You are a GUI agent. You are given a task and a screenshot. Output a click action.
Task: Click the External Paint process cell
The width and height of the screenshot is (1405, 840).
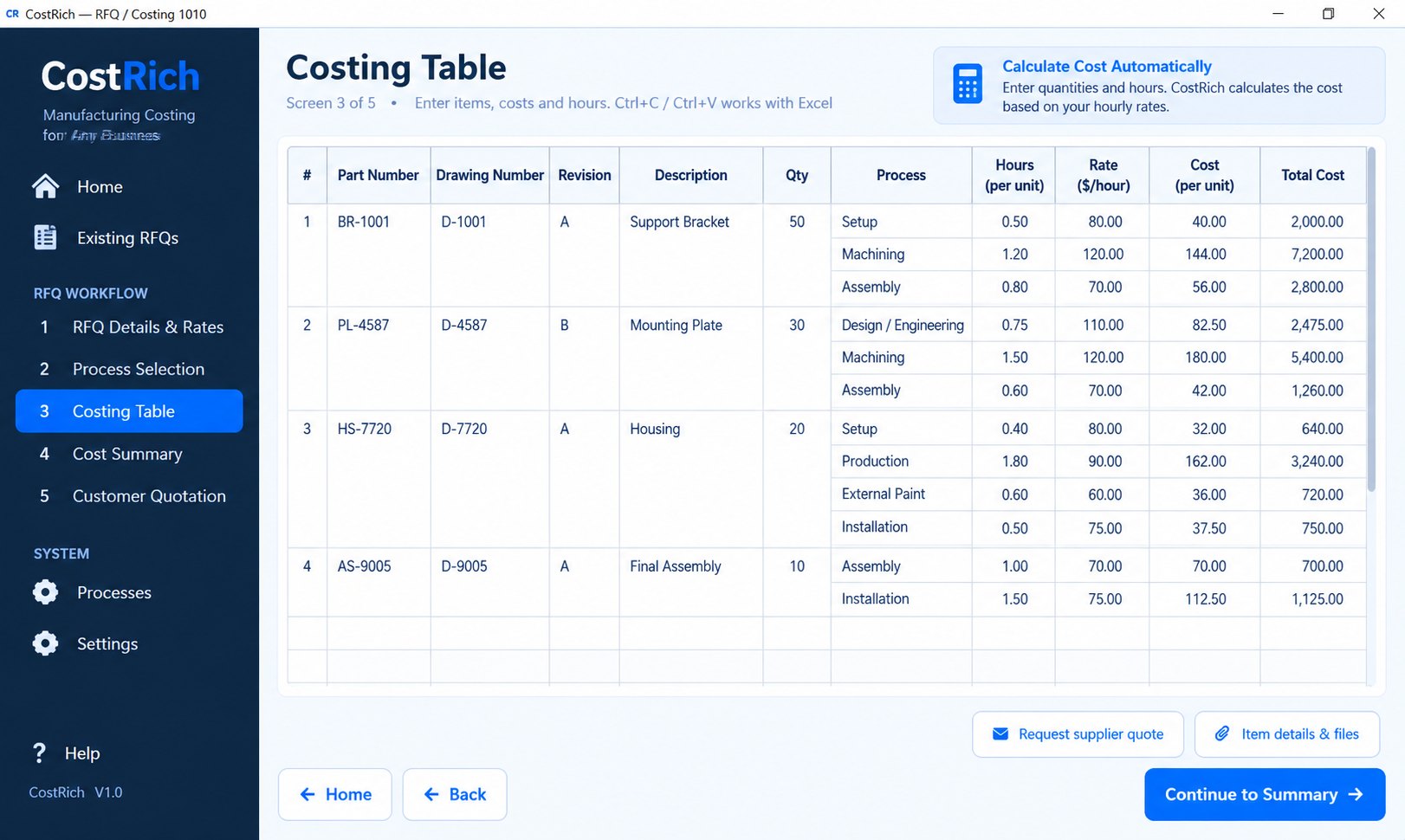point(902,494)
